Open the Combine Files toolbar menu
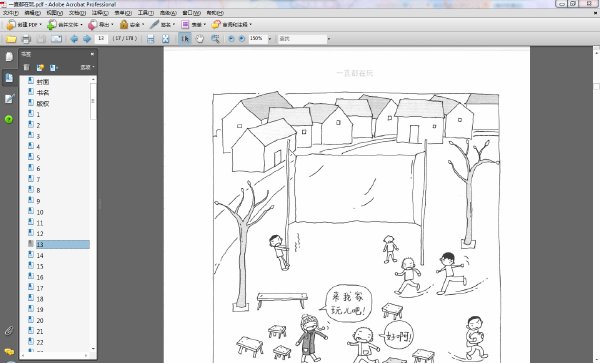This screenshot has width=600, height=363. point(65,25)
